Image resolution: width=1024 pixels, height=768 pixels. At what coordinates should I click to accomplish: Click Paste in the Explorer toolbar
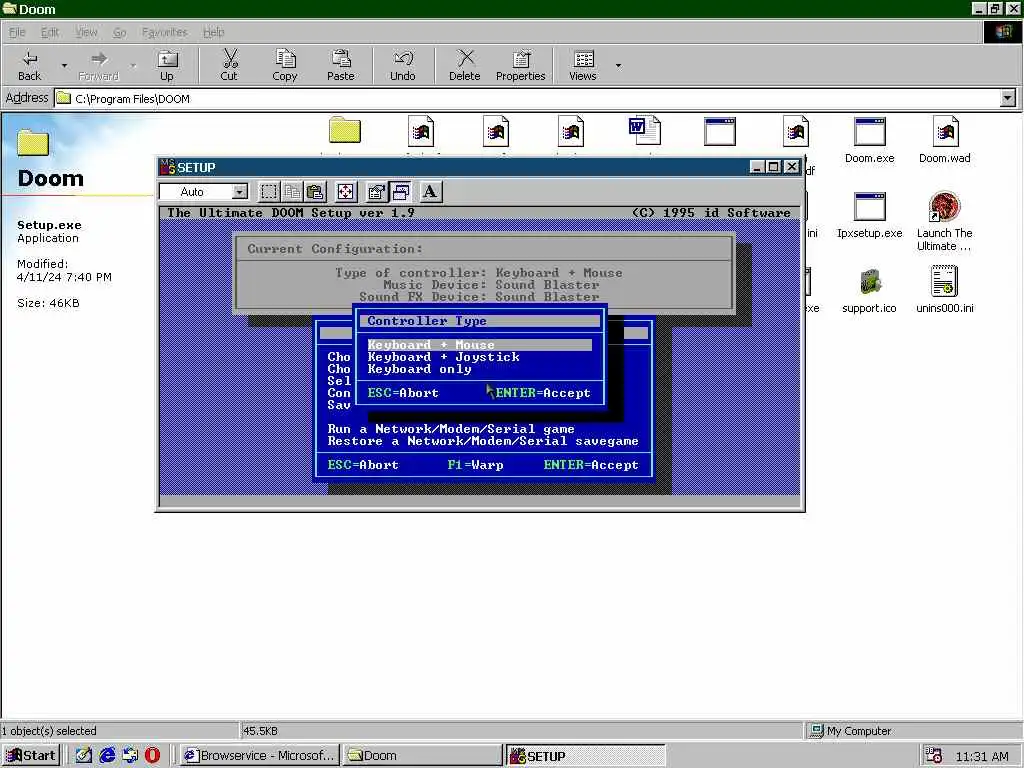340,65
